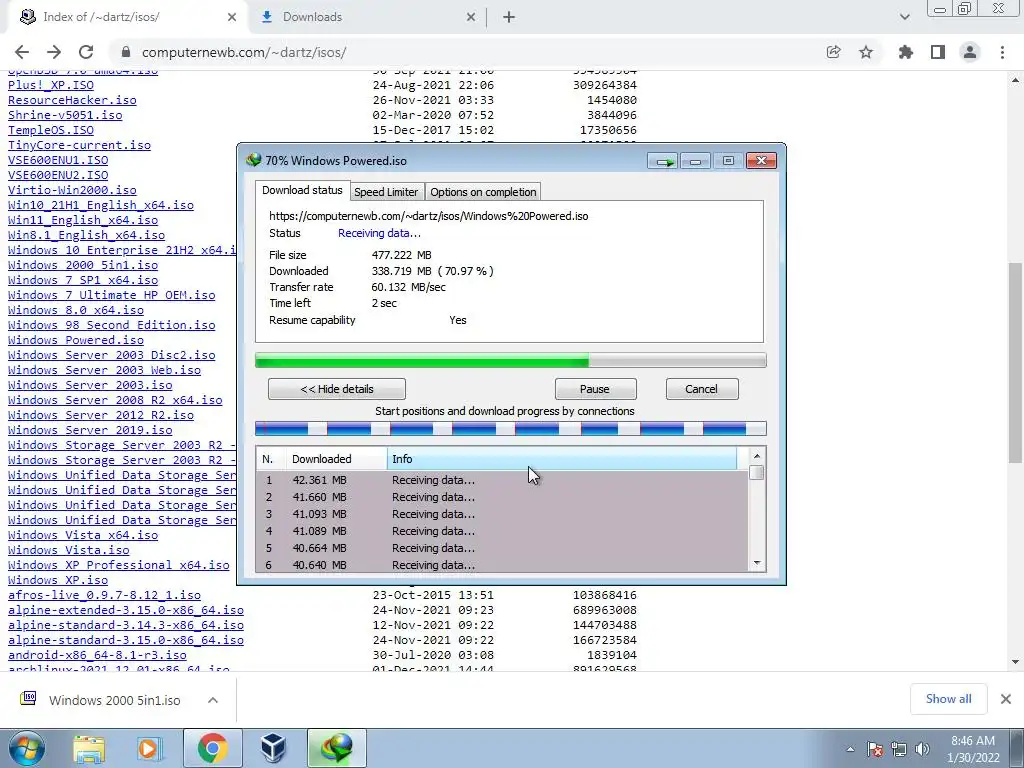Click the N. column header
Image resolution: width=1024 pixels, height=768 pixels.
271,459
